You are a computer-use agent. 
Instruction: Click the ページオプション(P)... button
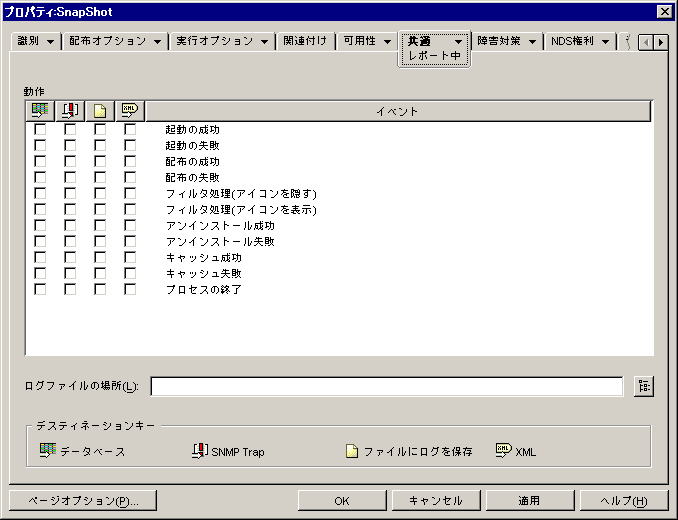83,501
